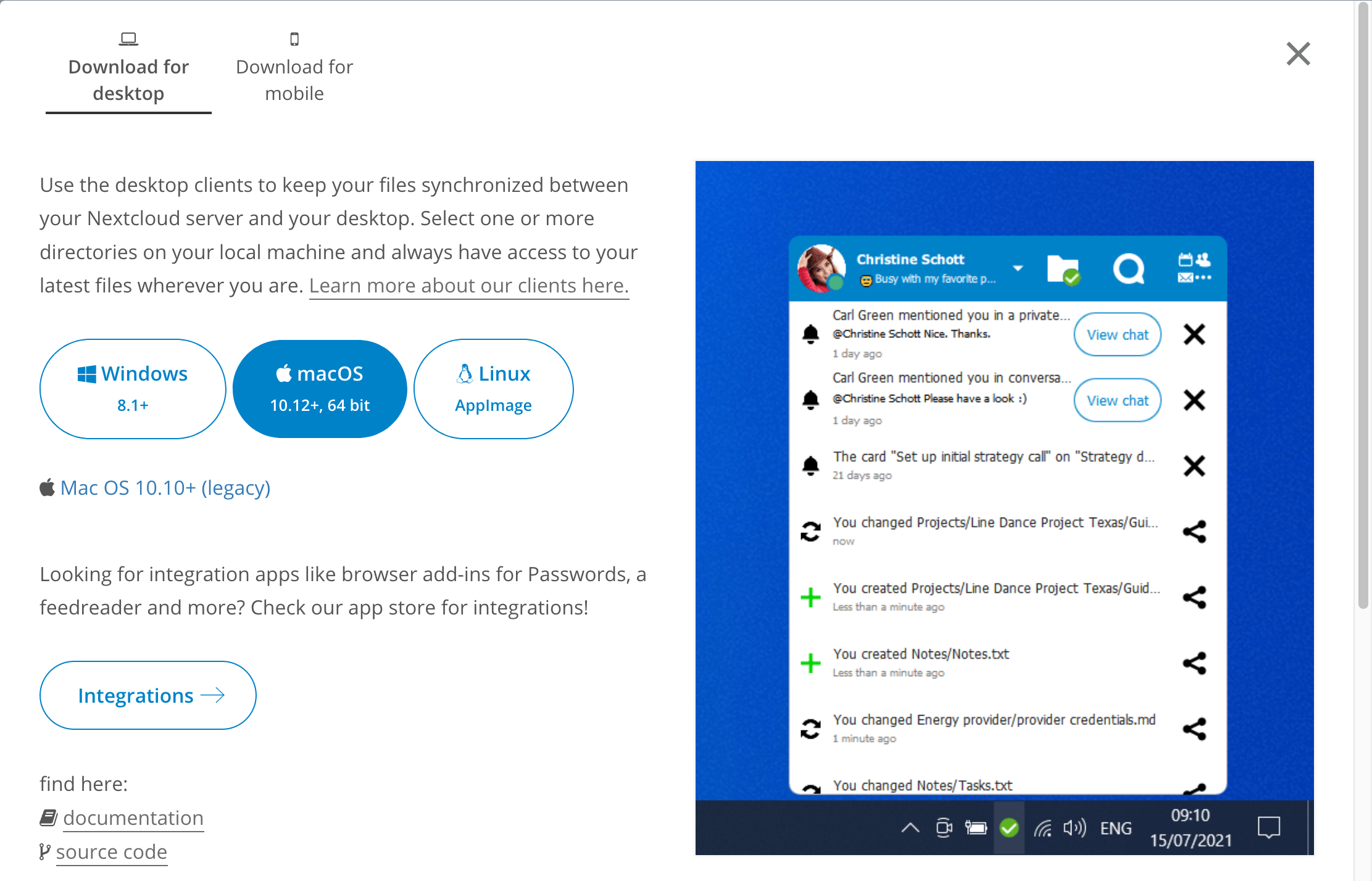The image size is (1372, 881).
Task: Download the macOS 10.12+ 64 bit client
Action: pos(320,389)
